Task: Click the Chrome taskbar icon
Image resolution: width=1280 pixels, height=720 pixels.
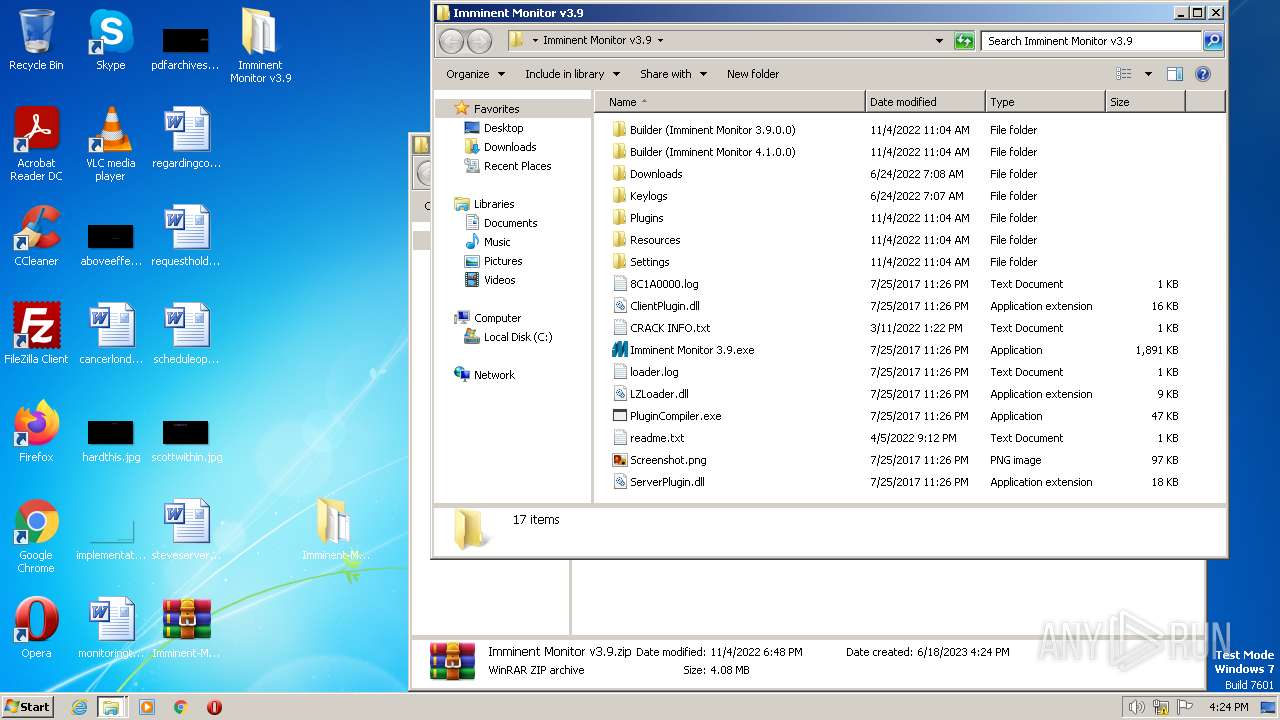Action: pos(181,707)
